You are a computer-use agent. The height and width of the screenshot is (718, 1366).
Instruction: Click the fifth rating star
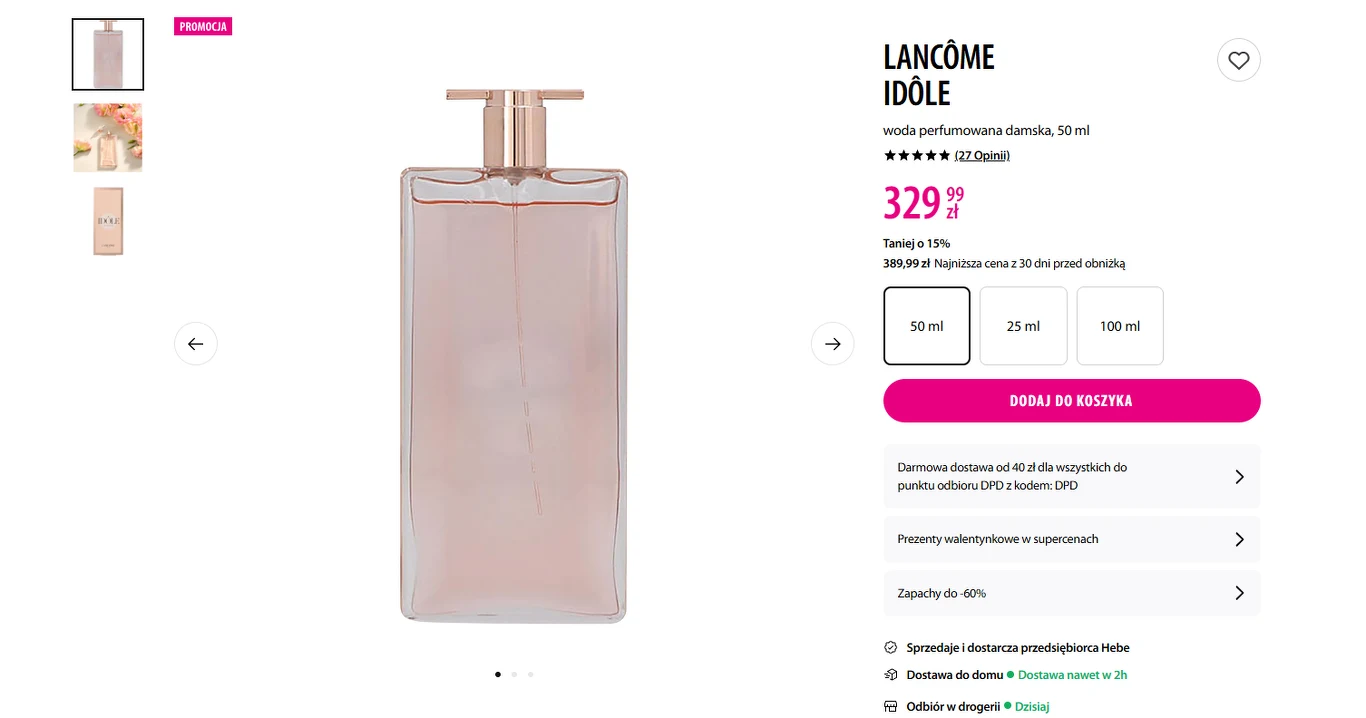(942, 155)
